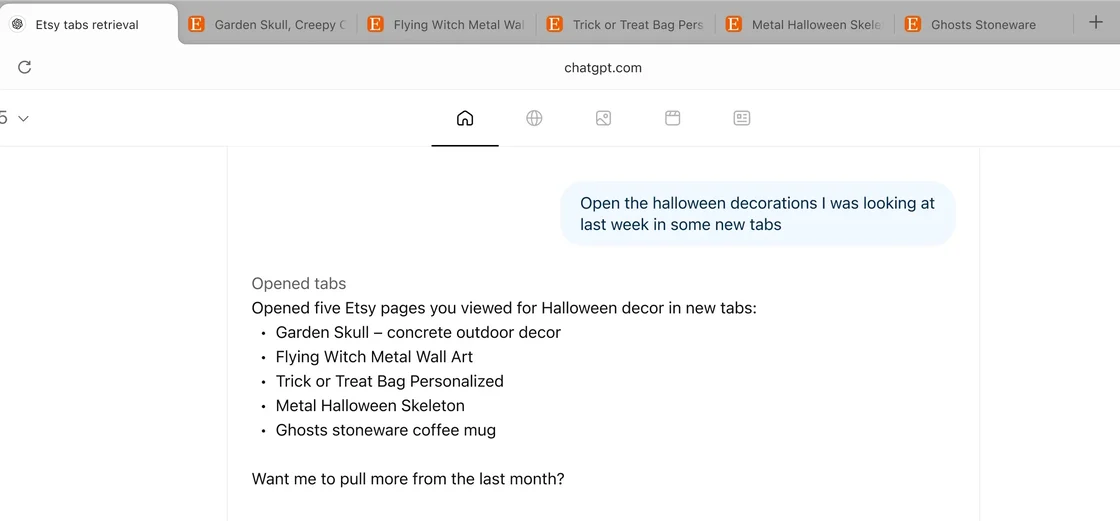This screenshot has height=521, width=1120.
Task: Click the chatgpt.com address bar
Action: click(602, 68)
